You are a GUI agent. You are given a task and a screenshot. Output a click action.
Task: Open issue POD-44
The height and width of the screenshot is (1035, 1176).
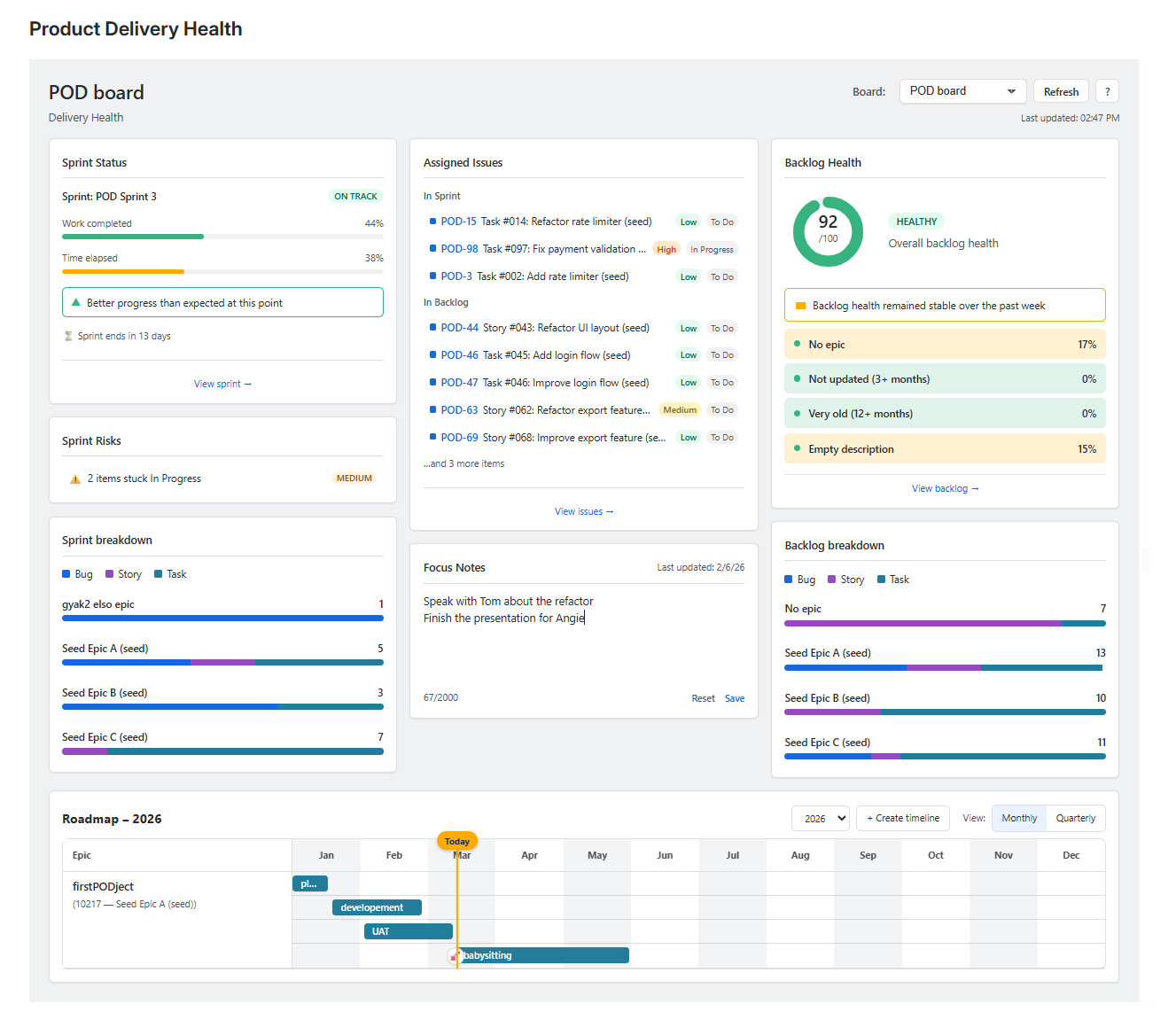click(459, 328)
